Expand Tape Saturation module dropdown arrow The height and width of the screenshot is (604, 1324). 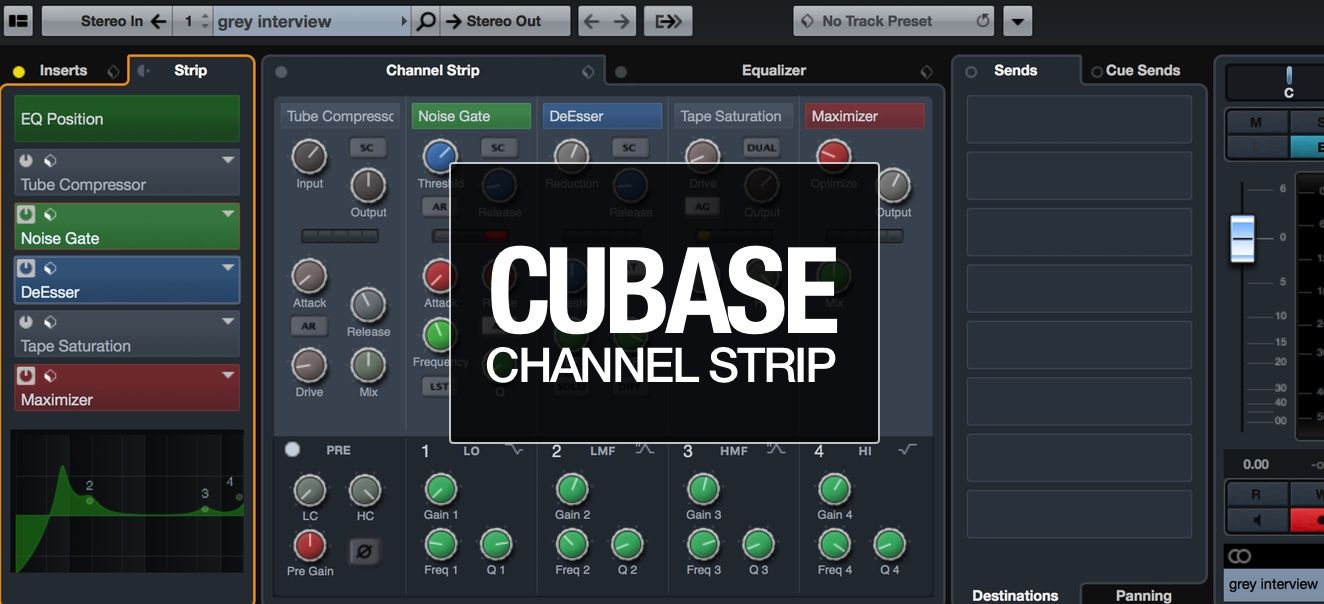coord(228,322)
